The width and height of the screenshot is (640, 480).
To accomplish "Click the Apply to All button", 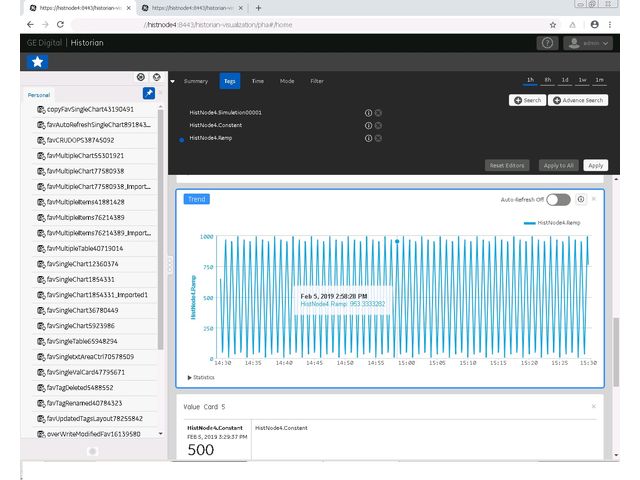I will (x=558, y=165).
